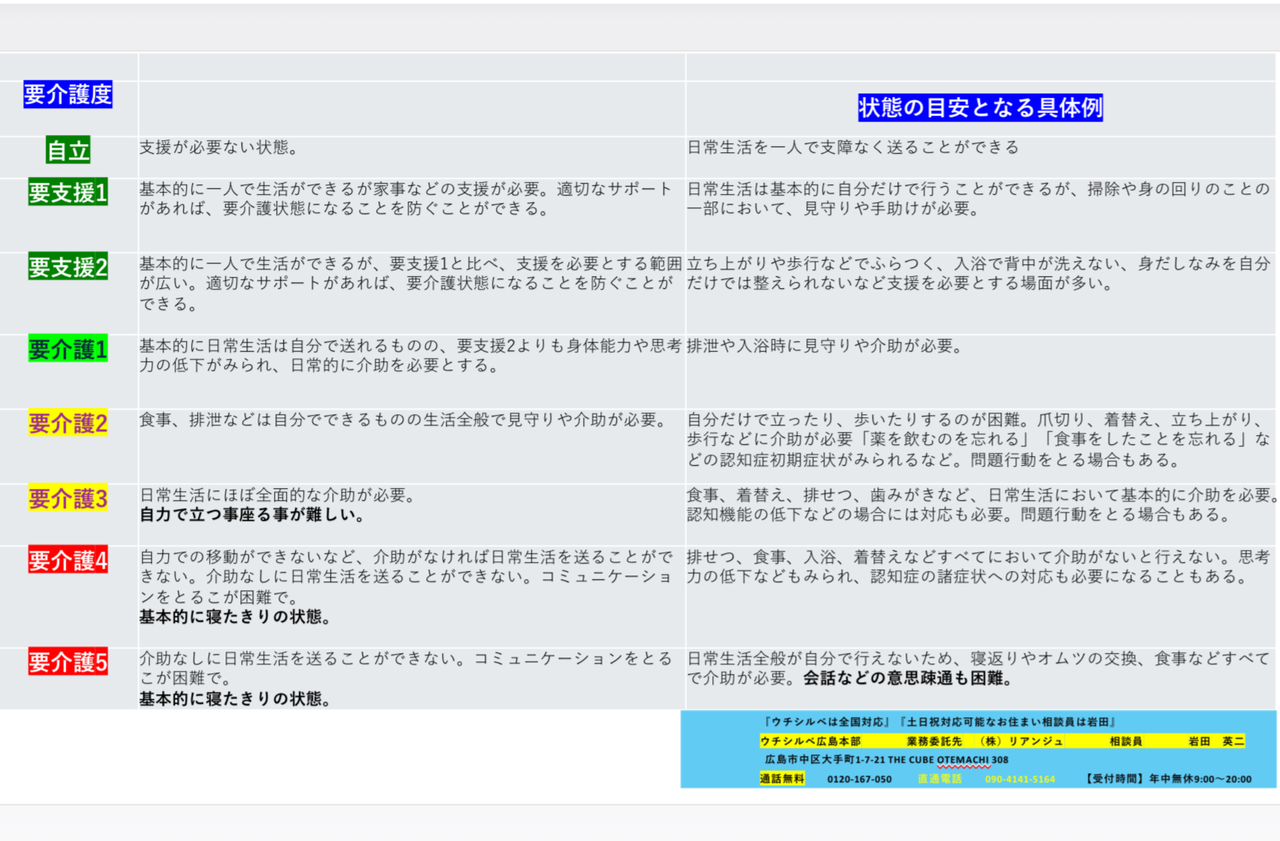Image resolution: width=1280 pixels, height=841 pixels.
Task: Click the 受付時間 business hours text
Action: 1167,779
